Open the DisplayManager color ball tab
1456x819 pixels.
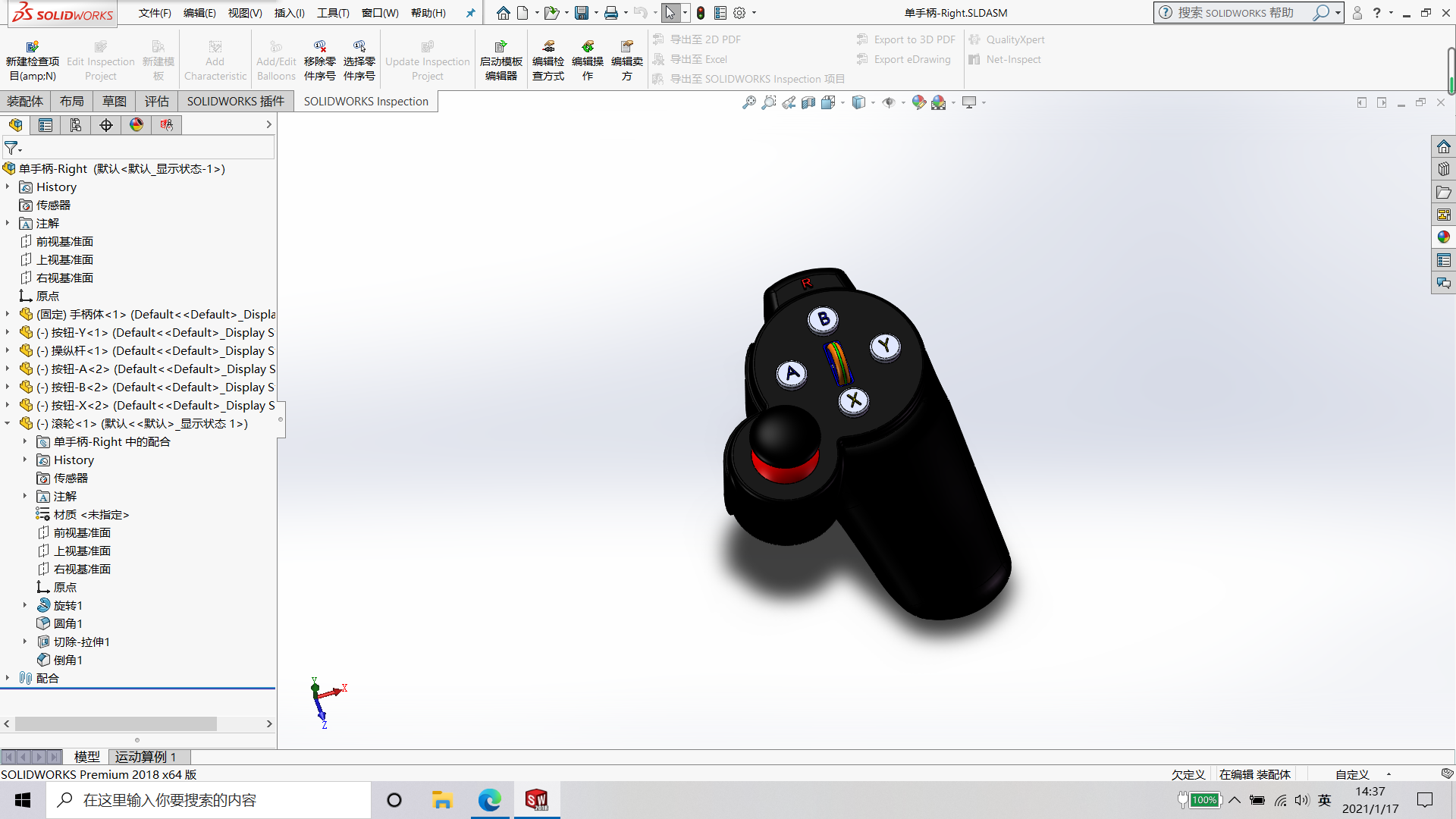point(136,125)
